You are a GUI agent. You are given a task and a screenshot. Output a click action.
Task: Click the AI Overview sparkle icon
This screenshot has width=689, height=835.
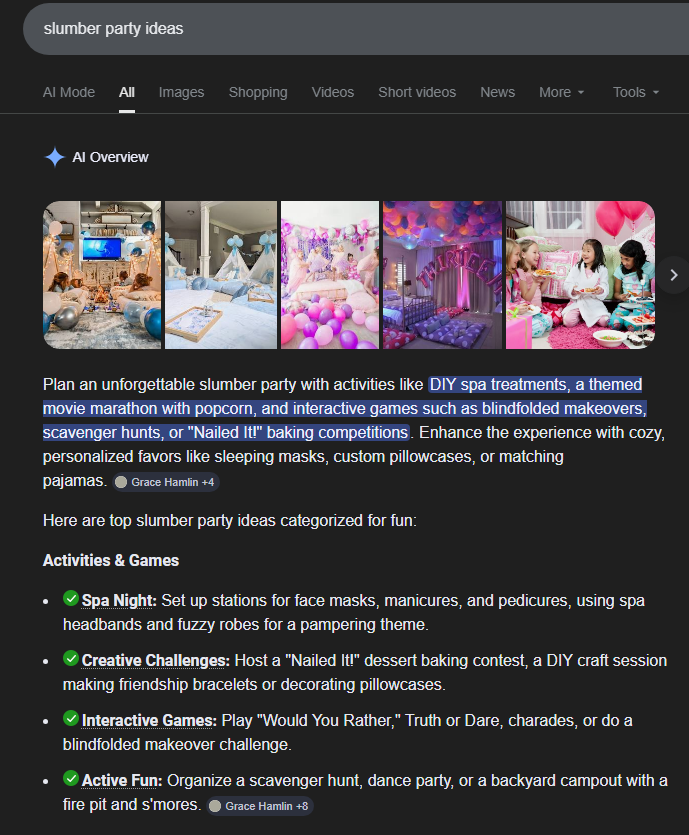click(54, 157)
